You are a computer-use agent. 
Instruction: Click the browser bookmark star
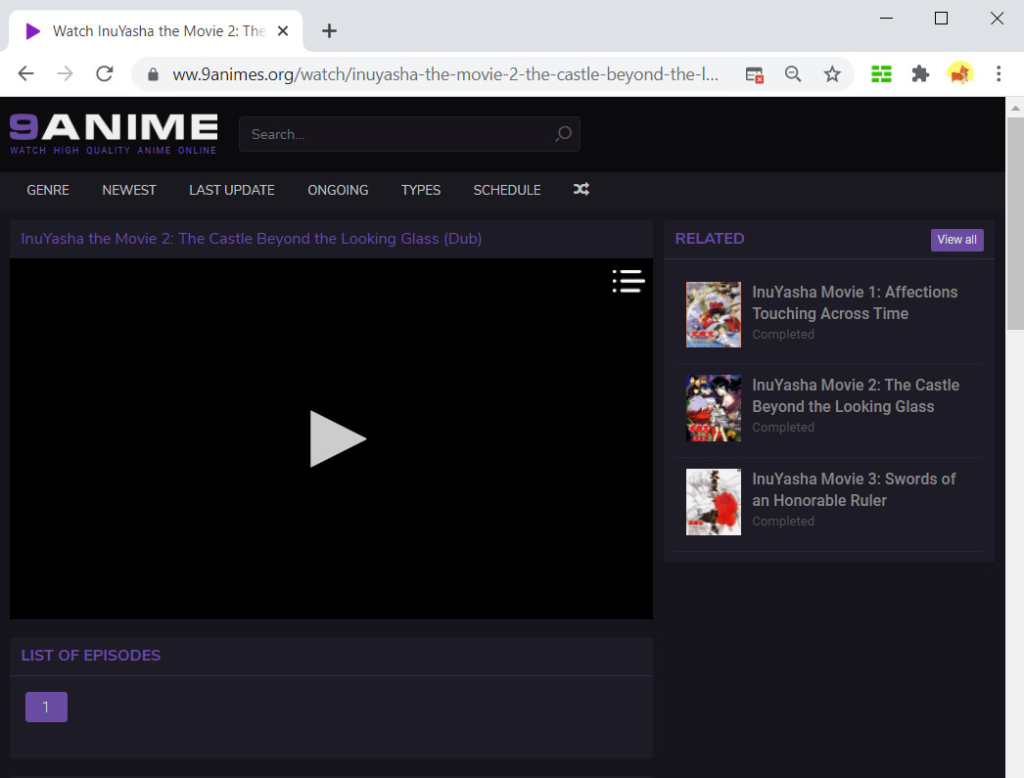(833, 73)
